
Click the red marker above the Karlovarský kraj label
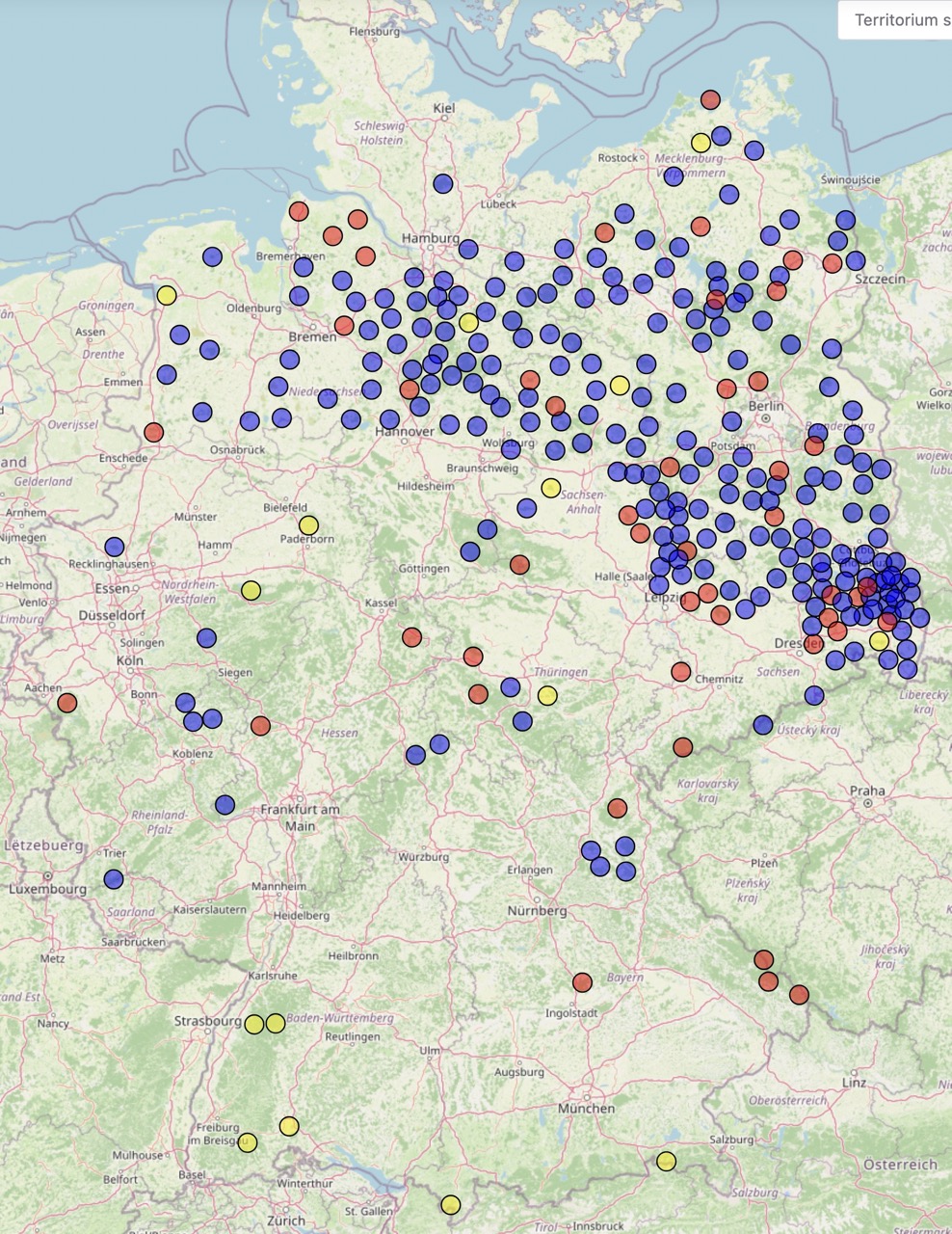(683, 746)
